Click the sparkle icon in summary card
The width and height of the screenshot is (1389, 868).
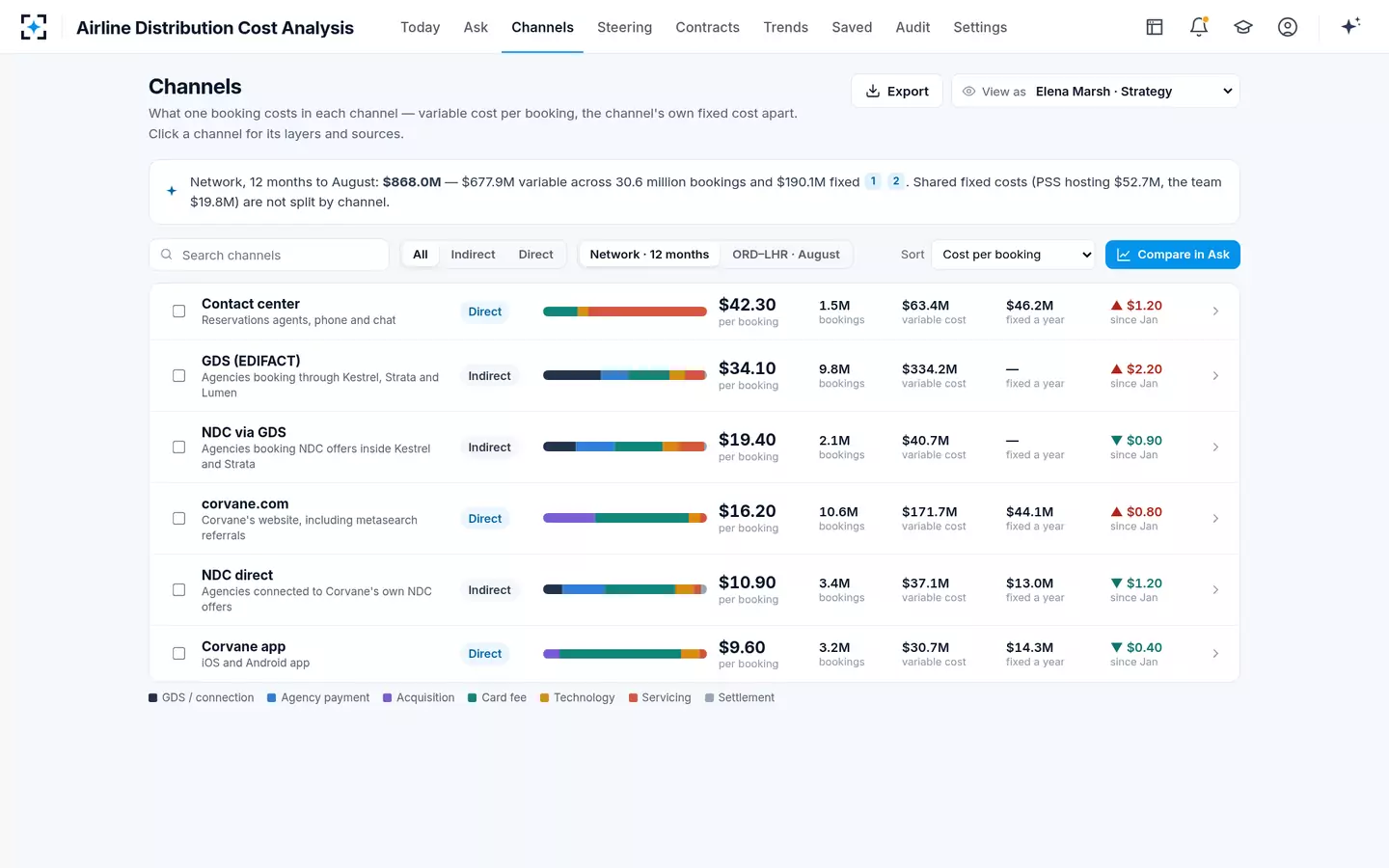click(x=172, y=191)
